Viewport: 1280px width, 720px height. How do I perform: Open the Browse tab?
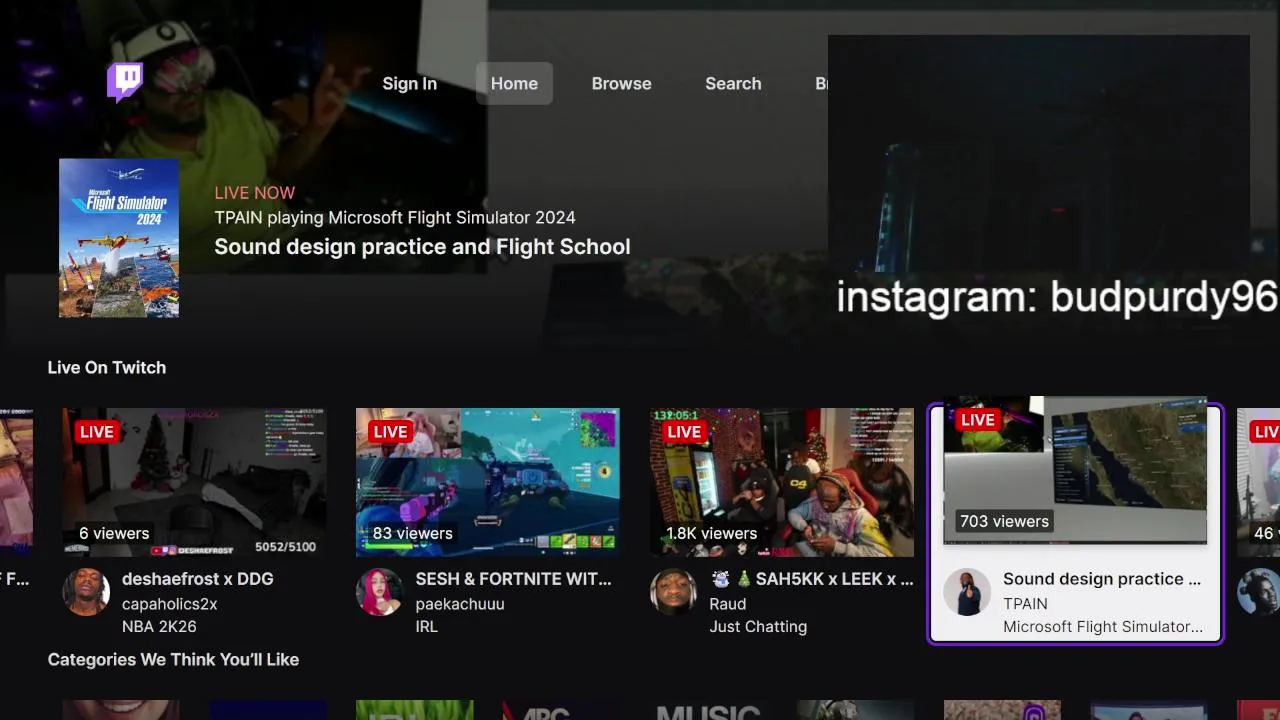click(x=621, y=84)
